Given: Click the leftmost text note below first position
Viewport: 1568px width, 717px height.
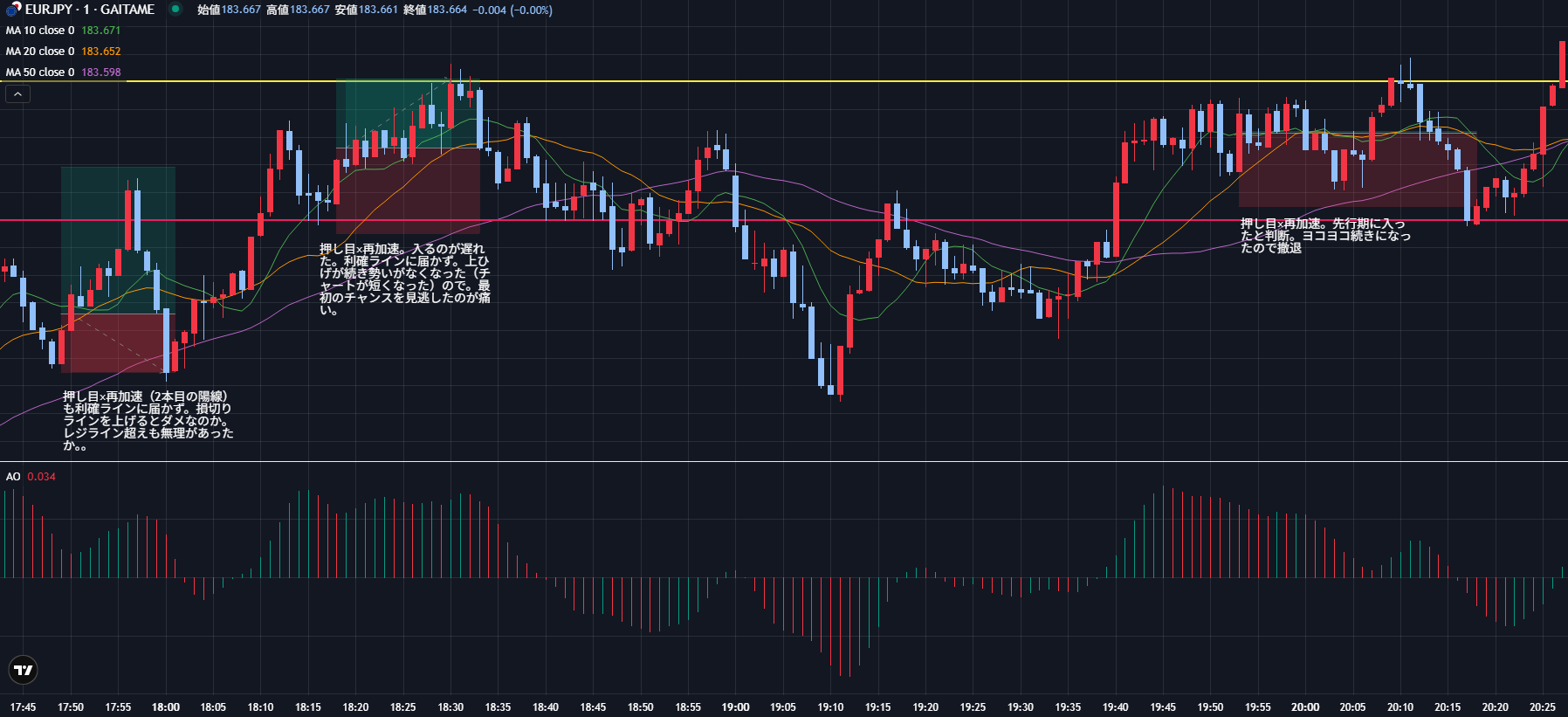Looking at the screenshot, I should (x=148, y=421).
